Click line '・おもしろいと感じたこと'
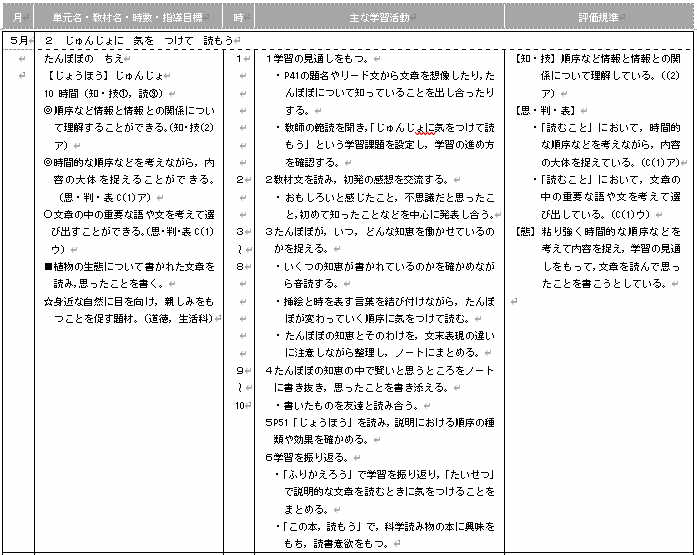Image resolution: width=697 pixels, height=555 pixels. 385,197
